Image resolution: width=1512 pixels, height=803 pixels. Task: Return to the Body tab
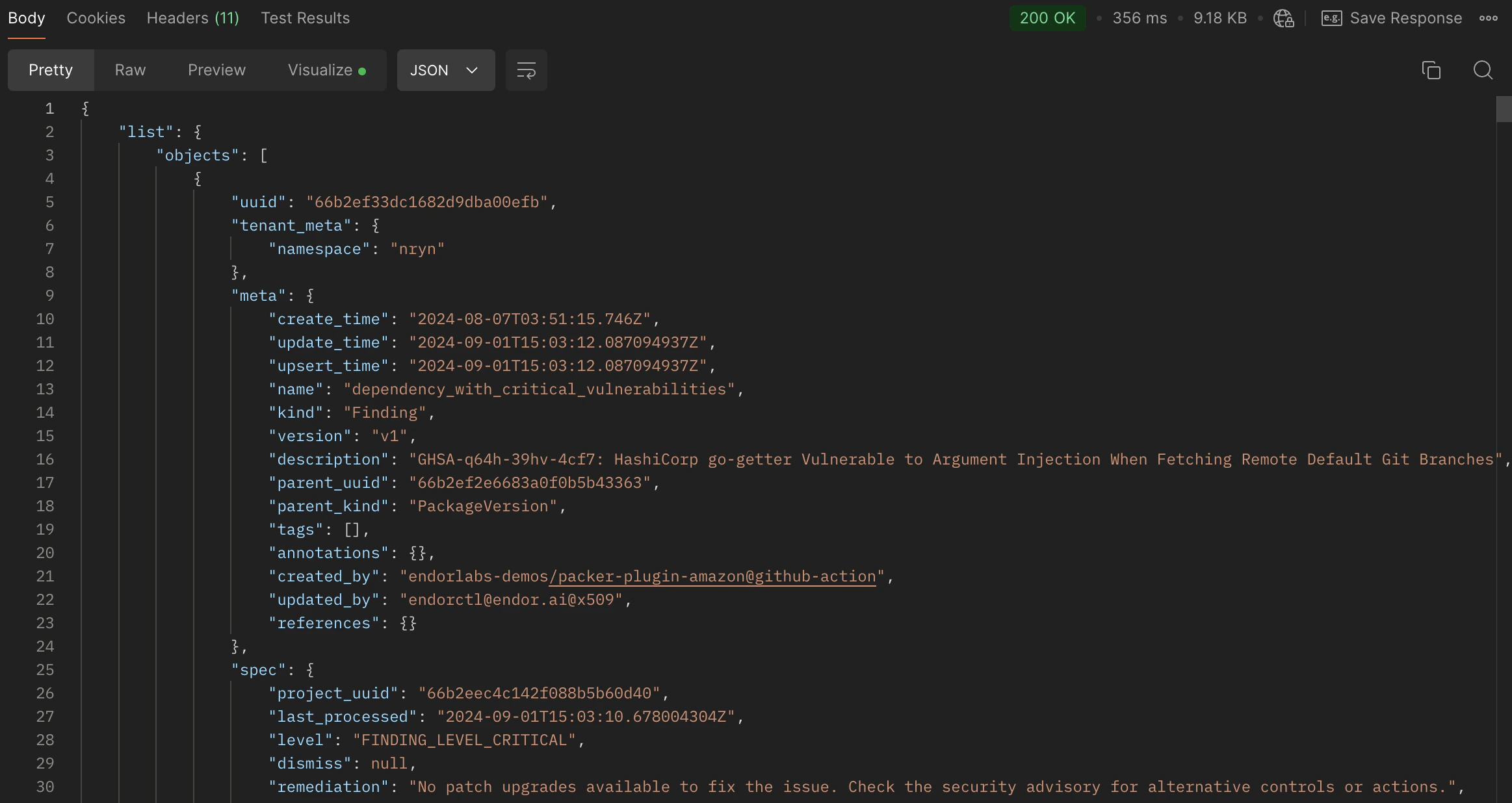tap(27, 18)
